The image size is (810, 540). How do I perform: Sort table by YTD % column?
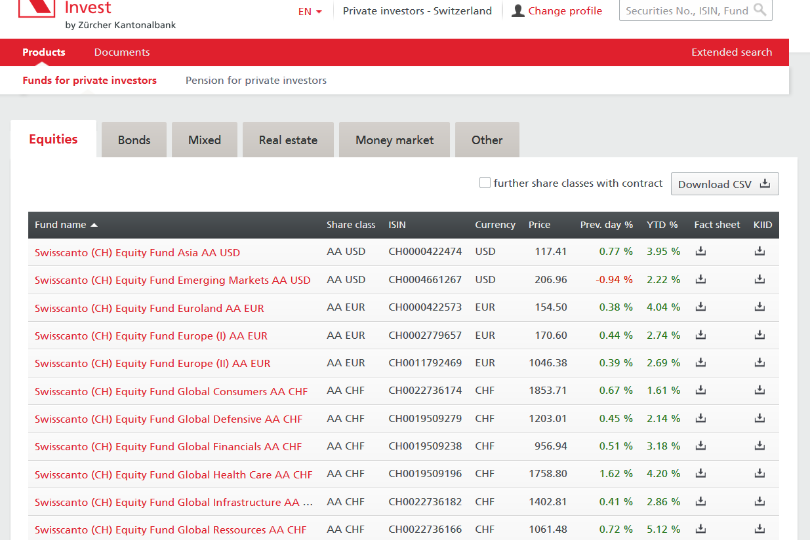[662, 225]
